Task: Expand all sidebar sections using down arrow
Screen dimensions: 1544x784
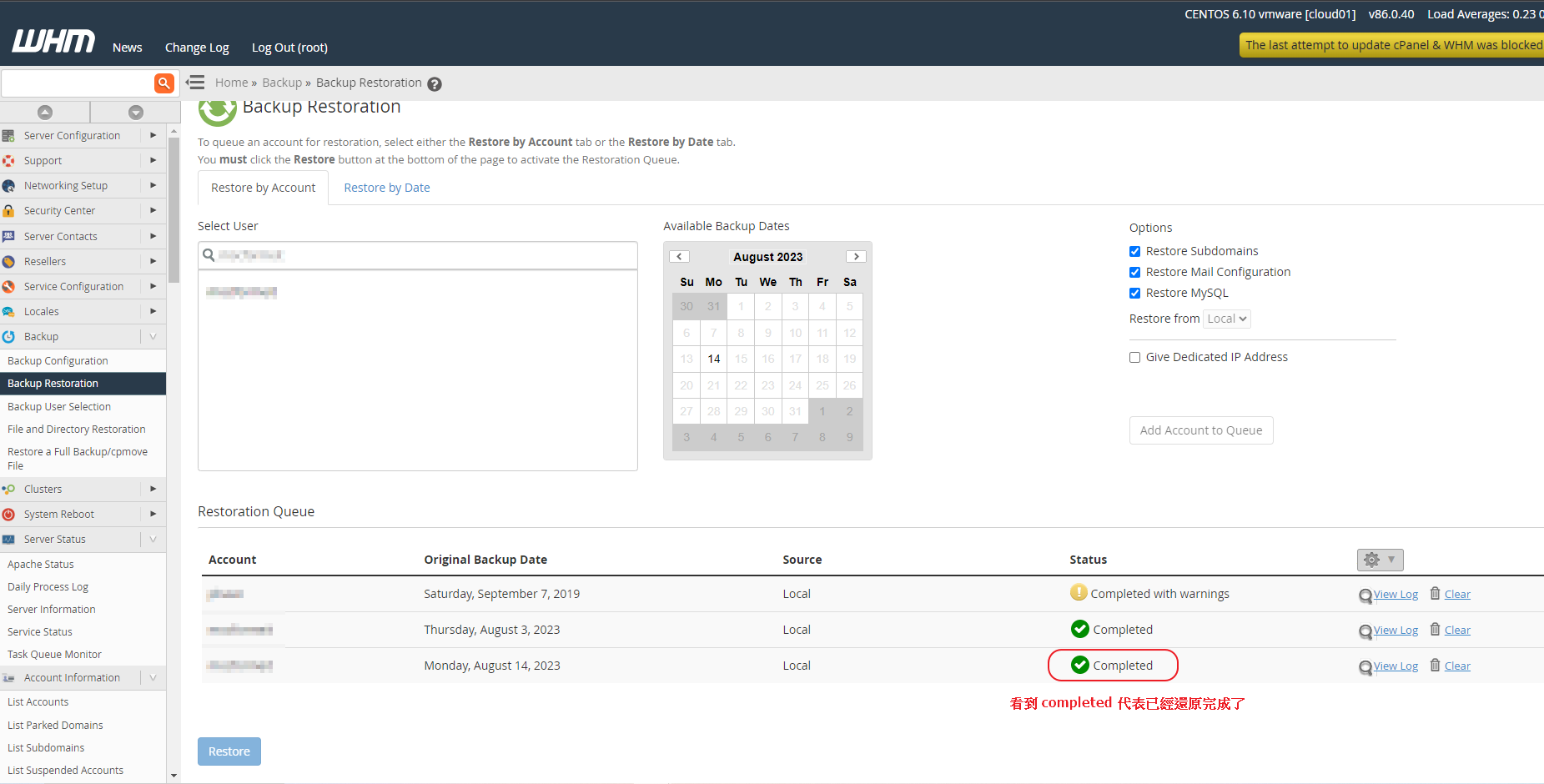Action: coord(136,113)
